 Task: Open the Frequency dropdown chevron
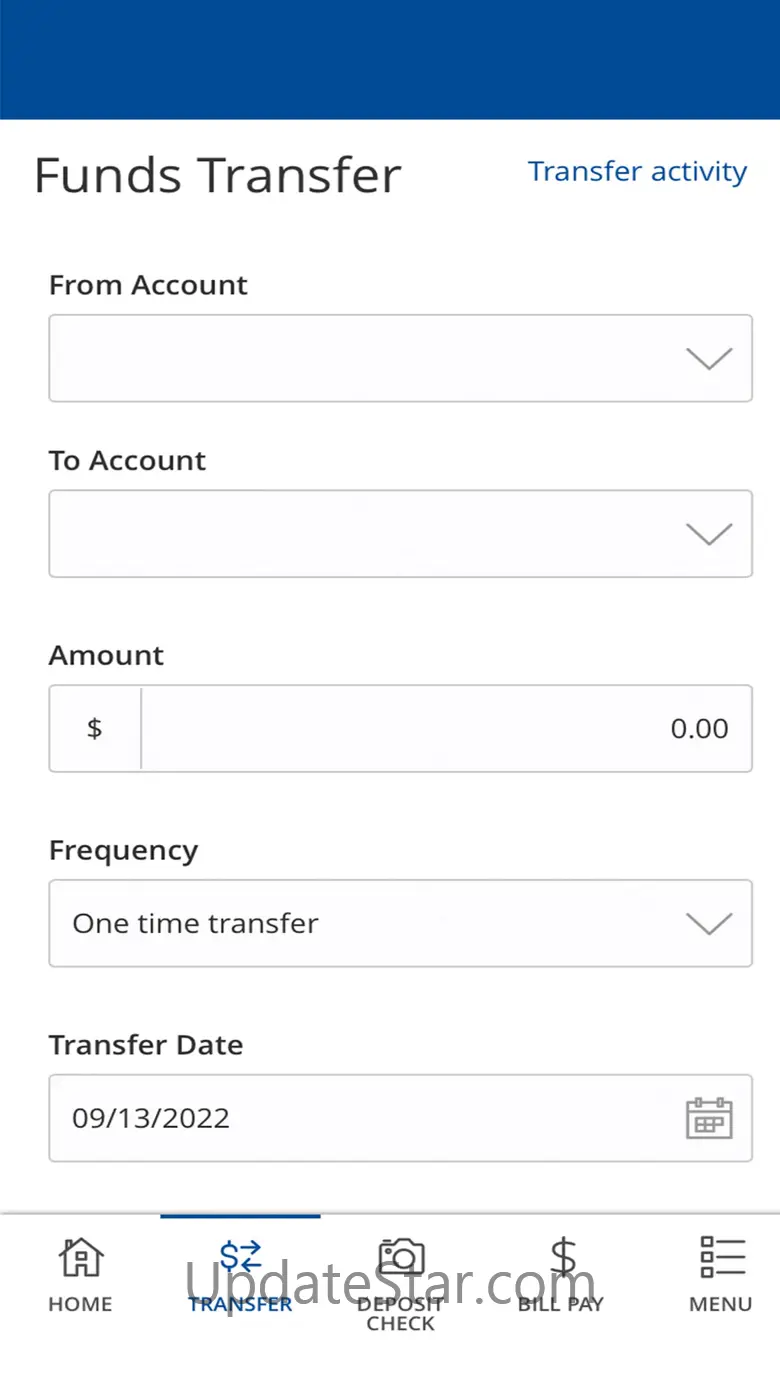click(709, 924)
